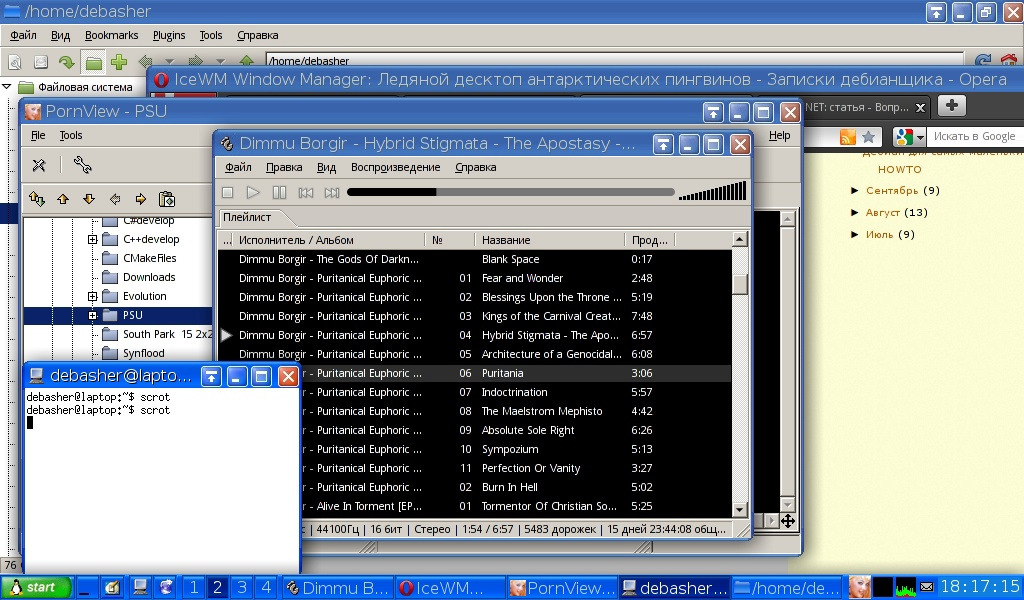Open the Воспроизведение menu in player
The height and width of the screenshot is (600, 1024).
[x=395, y=167]
